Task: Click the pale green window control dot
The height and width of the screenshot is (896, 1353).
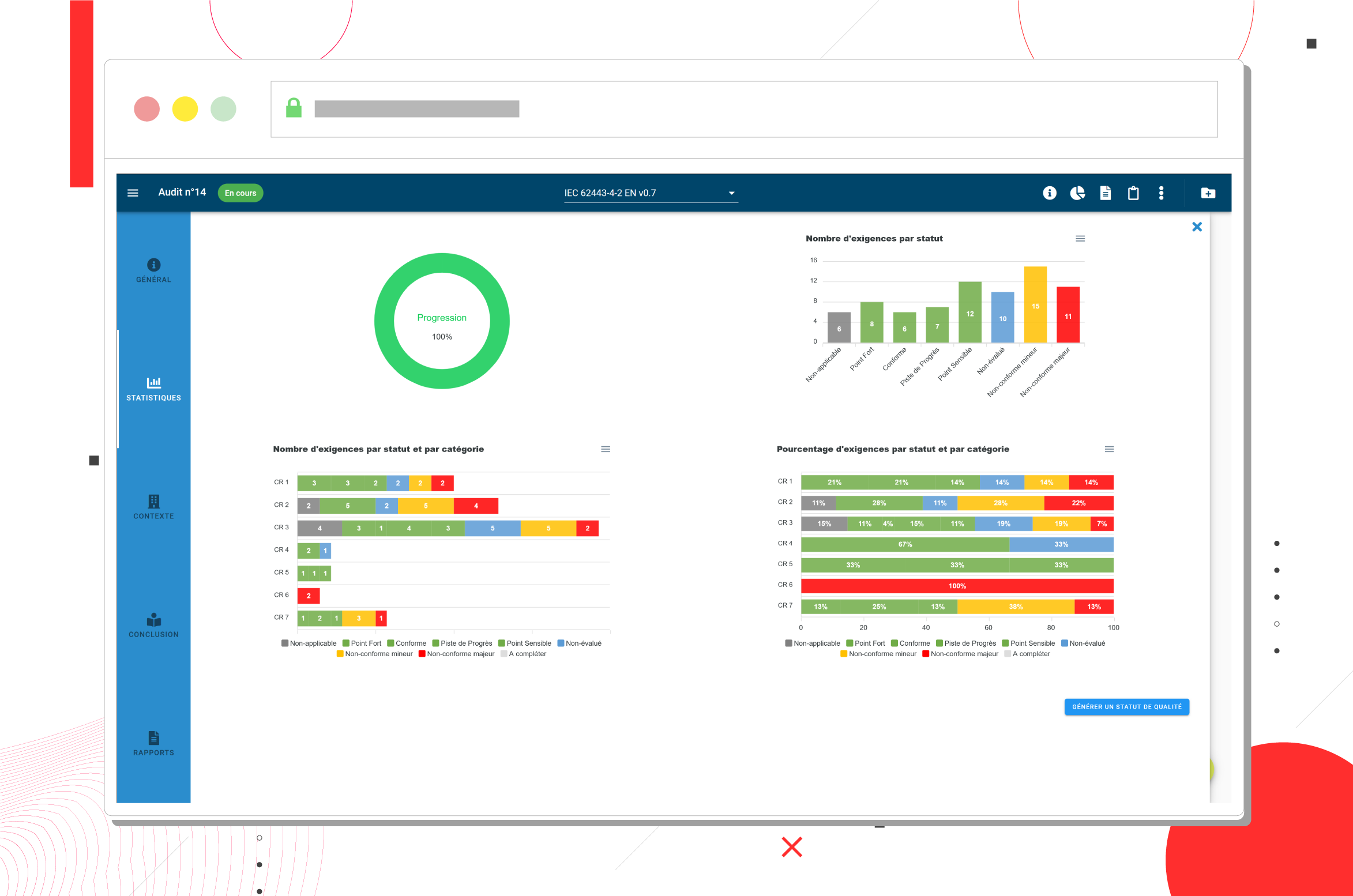Action: (223, 108)
